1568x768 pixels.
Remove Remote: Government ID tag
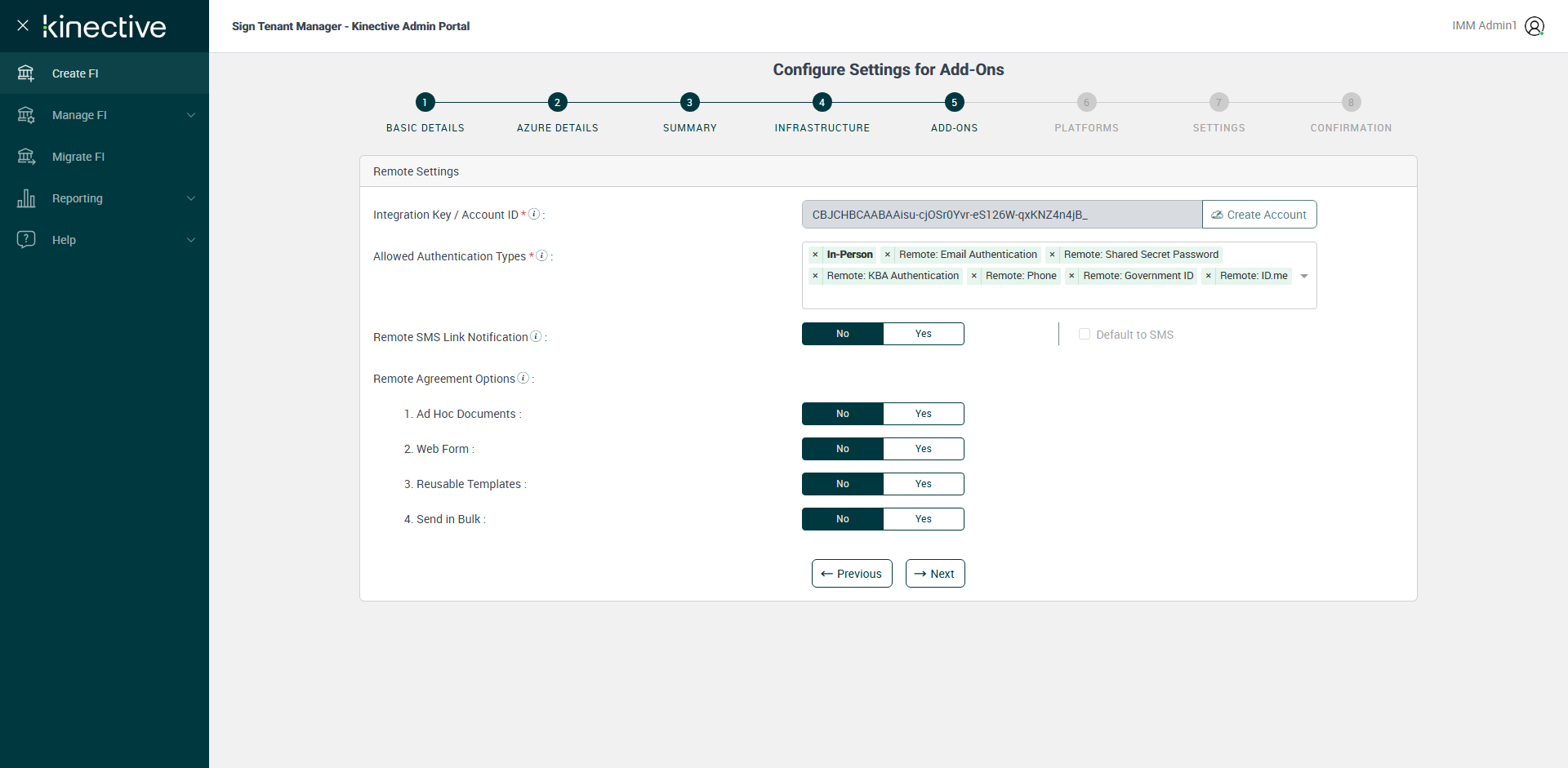coord(1071,276)
